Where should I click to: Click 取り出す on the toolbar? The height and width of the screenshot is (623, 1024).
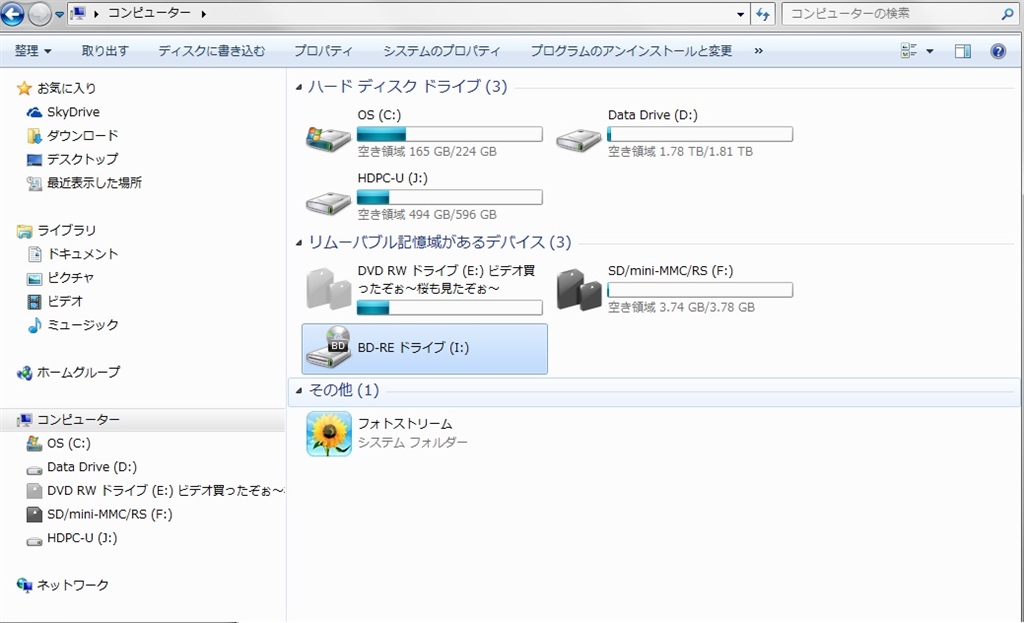tap(105, 51)
